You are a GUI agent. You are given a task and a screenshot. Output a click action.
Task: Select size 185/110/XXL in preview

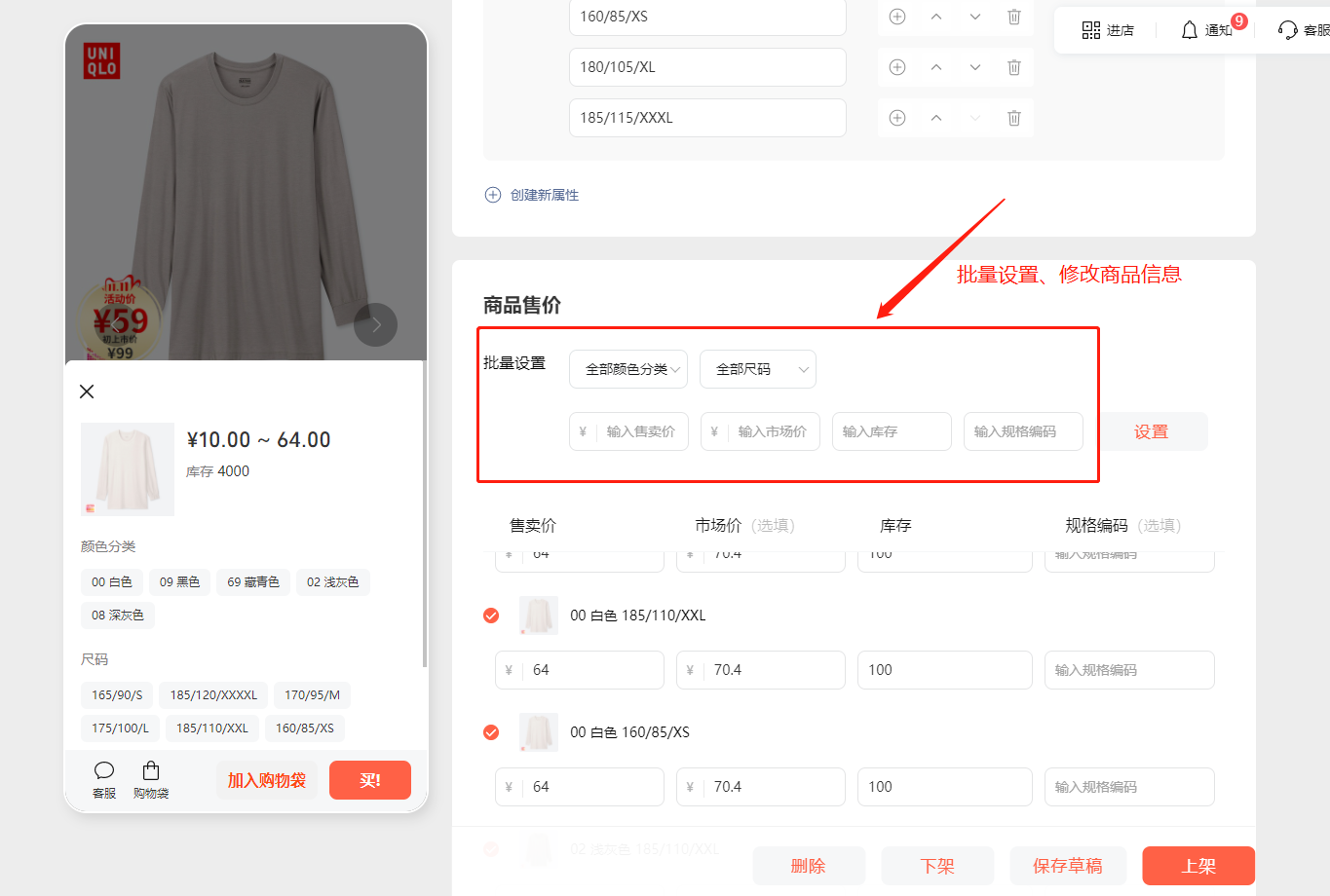click(212, 728)
